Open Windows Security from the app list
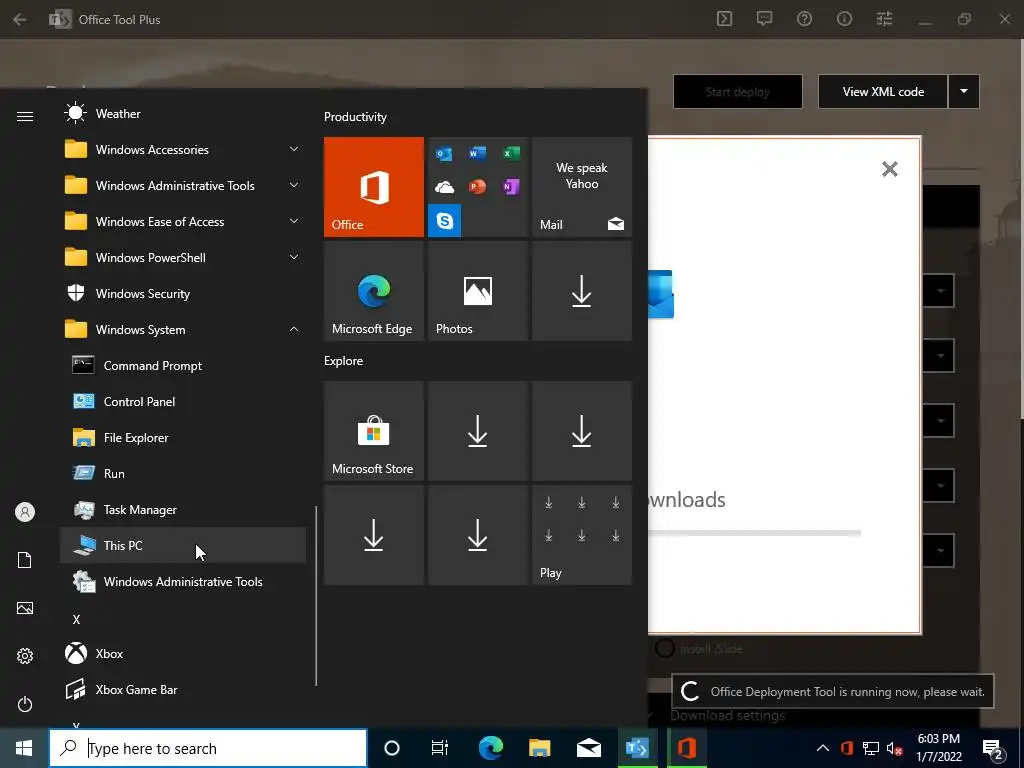This screenshot has width=1024, height=768. [x=183, y=294]
